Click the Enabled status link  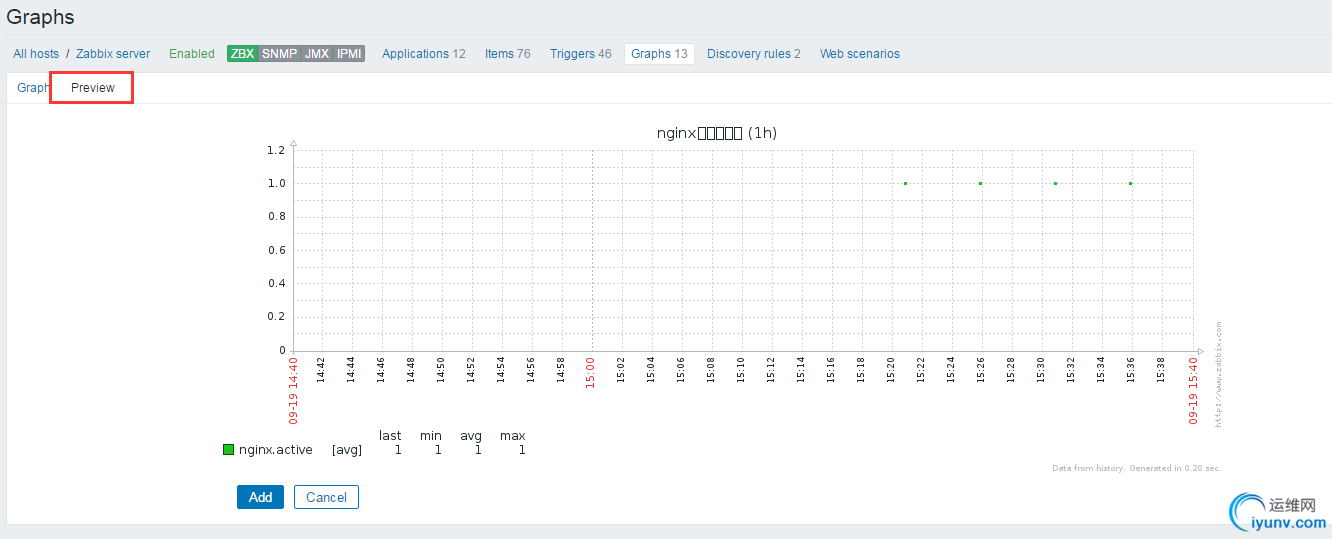click(x=192, y=54)
